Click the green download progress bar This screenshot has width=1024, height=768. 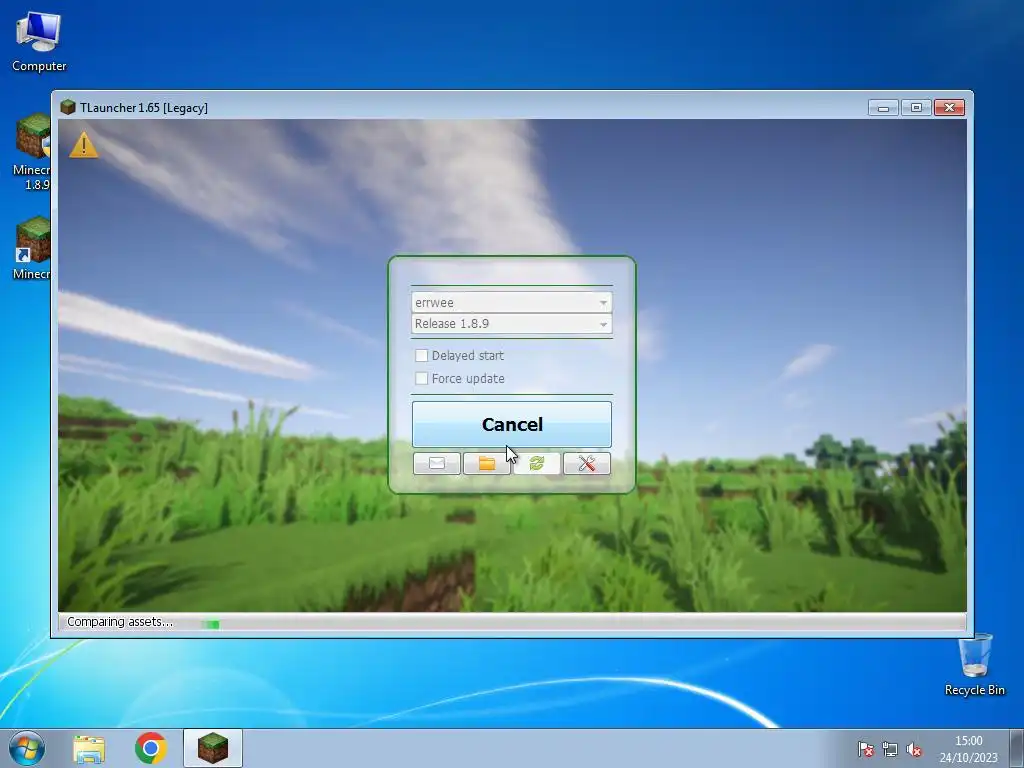[x=210, y=624]
